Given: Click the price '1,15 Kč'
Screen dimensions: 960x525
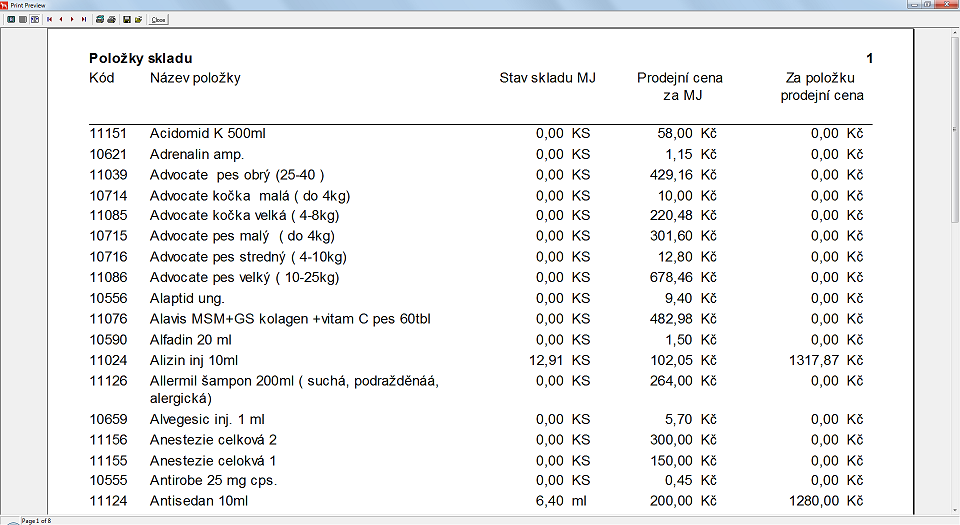Looking at the screenshot, I should (x=691, y=154).
